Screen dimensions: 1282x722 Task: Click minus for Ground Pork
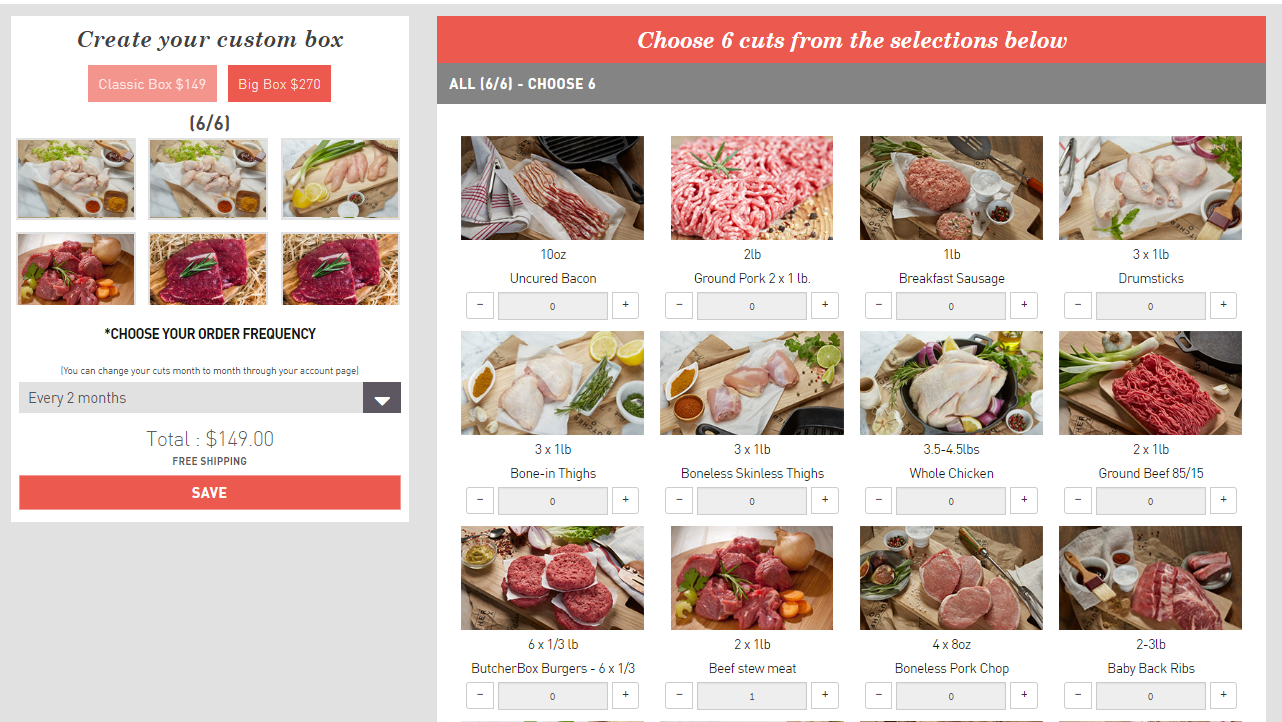(x=679, y=305)
